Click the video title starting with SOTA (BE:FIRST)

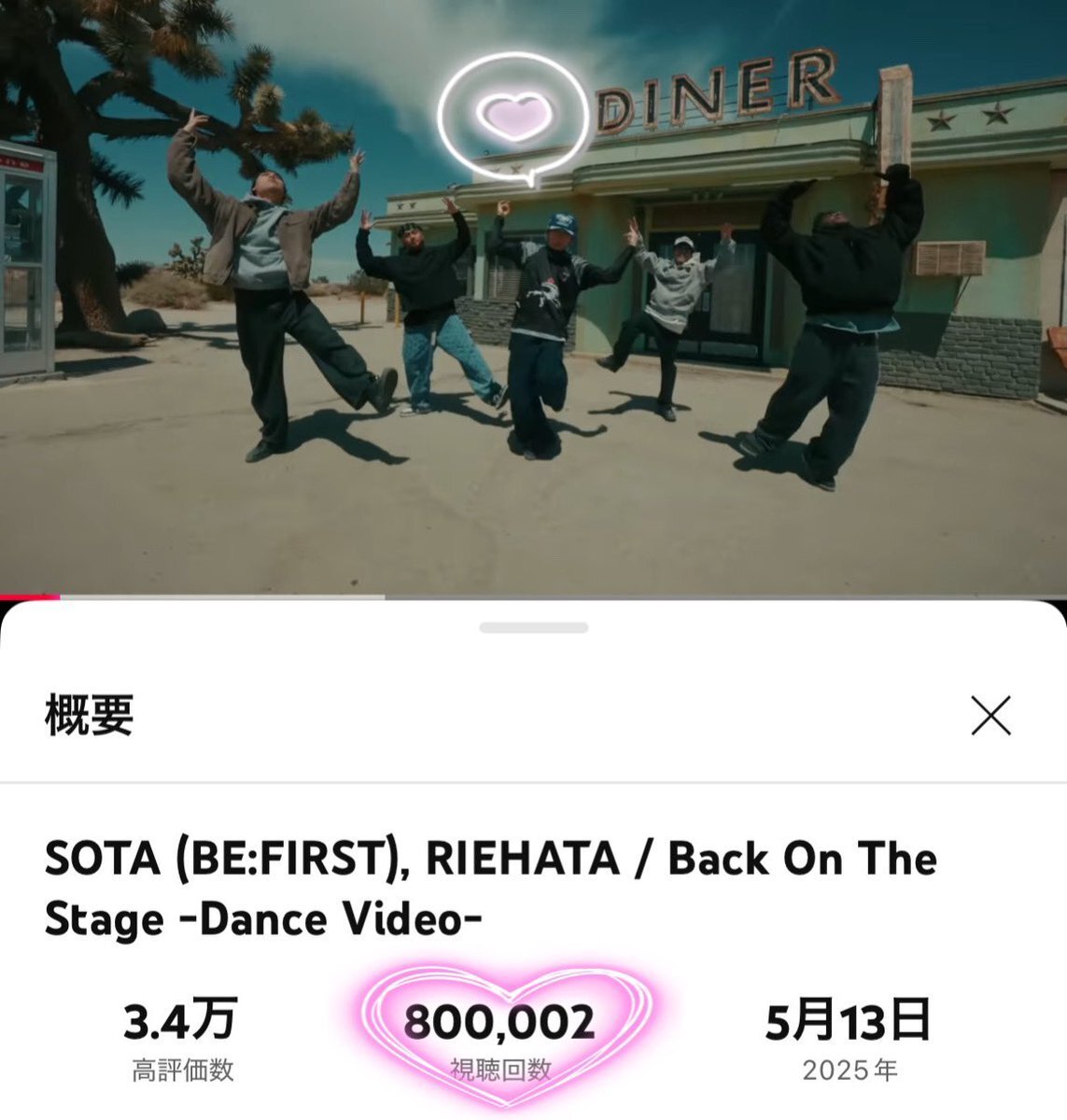[x=491, y=889]
